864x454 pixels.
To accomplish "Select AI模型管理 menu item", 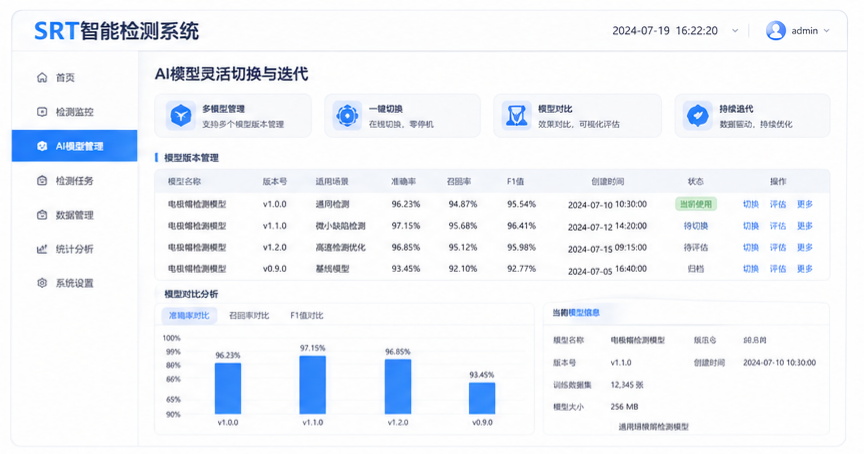I will 74,146.
